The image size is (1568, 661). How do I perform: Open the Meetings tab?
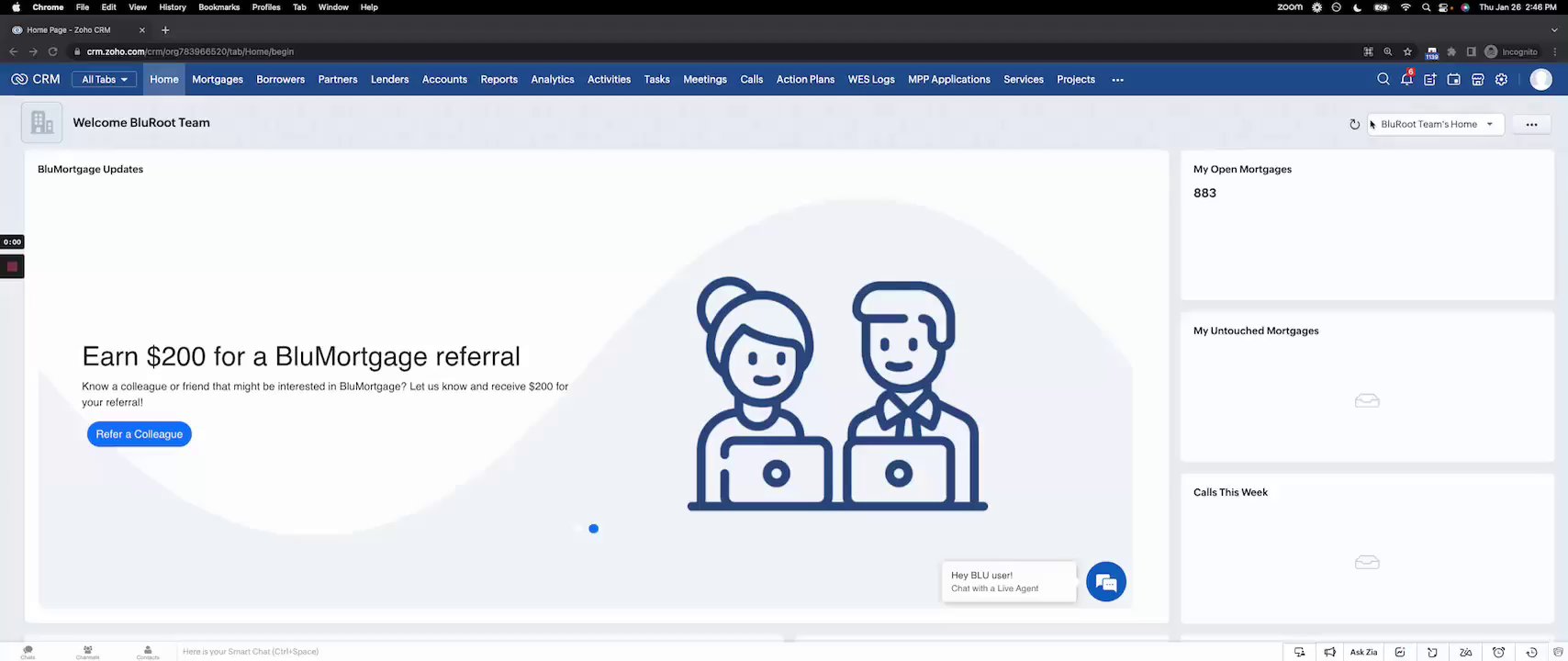click(x=705, y=80)
